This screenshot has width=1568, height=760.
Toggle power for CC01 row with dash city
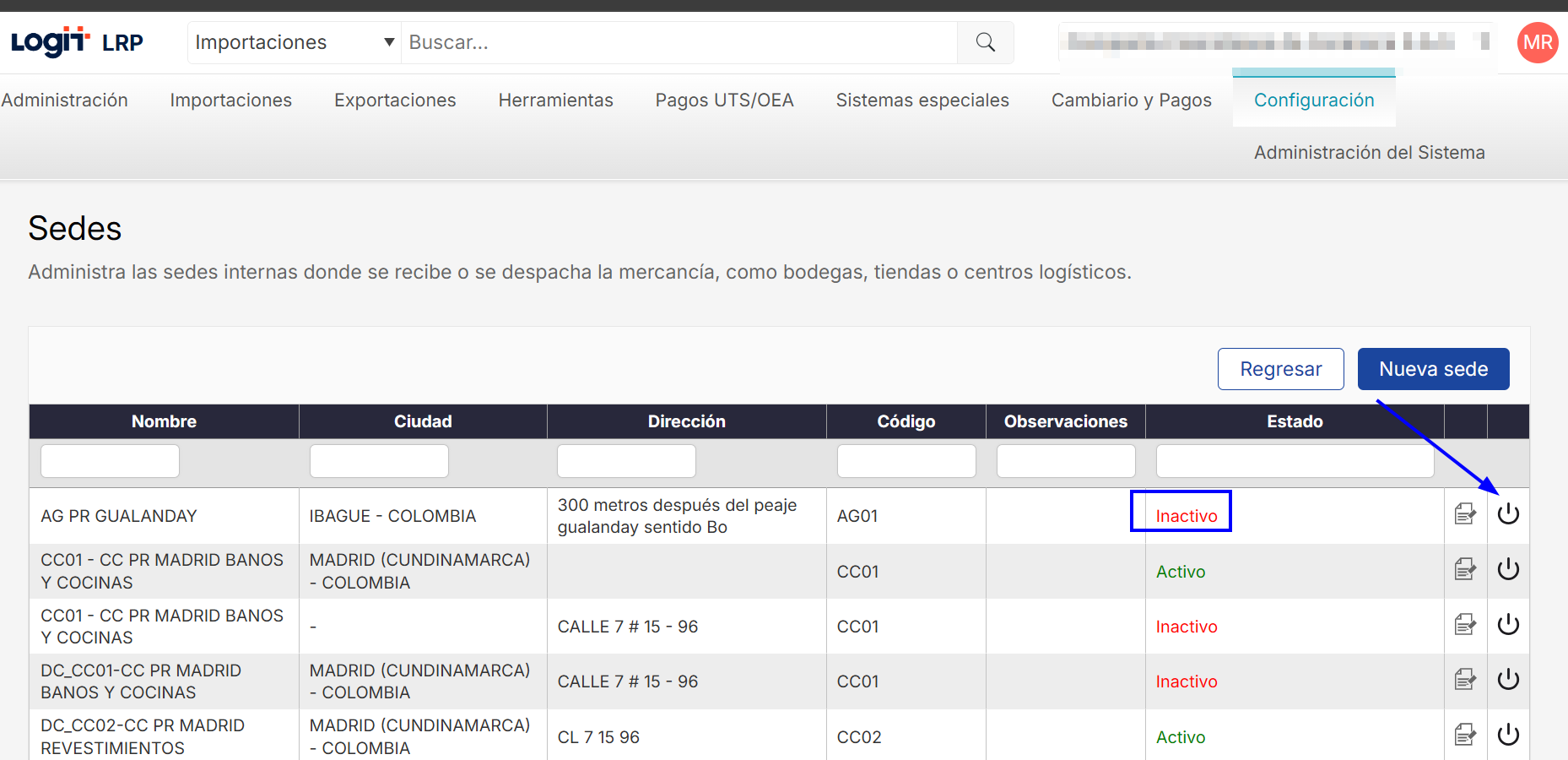1508,624
